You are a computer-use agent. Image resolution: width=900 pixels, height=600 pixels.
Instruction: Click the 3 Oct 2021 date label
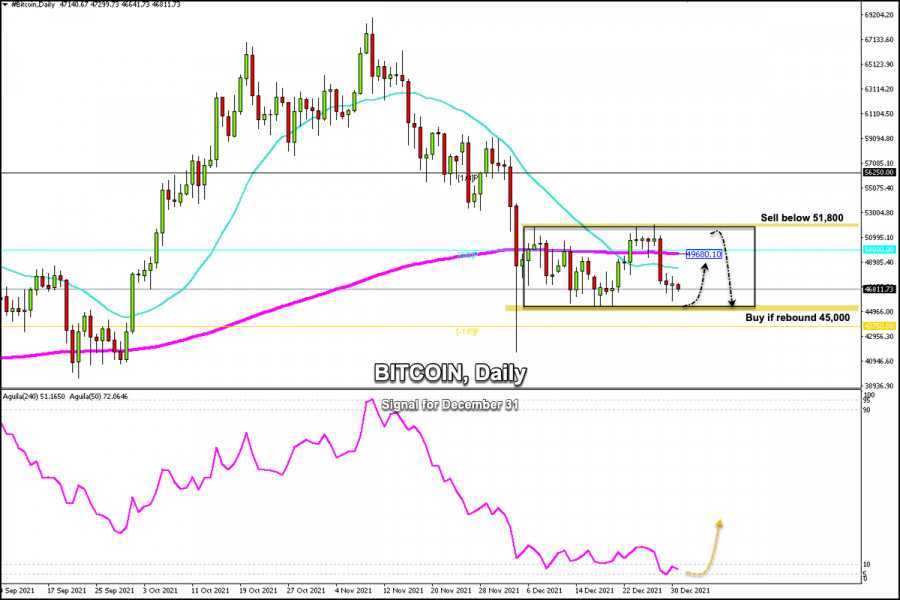point(160,590)
